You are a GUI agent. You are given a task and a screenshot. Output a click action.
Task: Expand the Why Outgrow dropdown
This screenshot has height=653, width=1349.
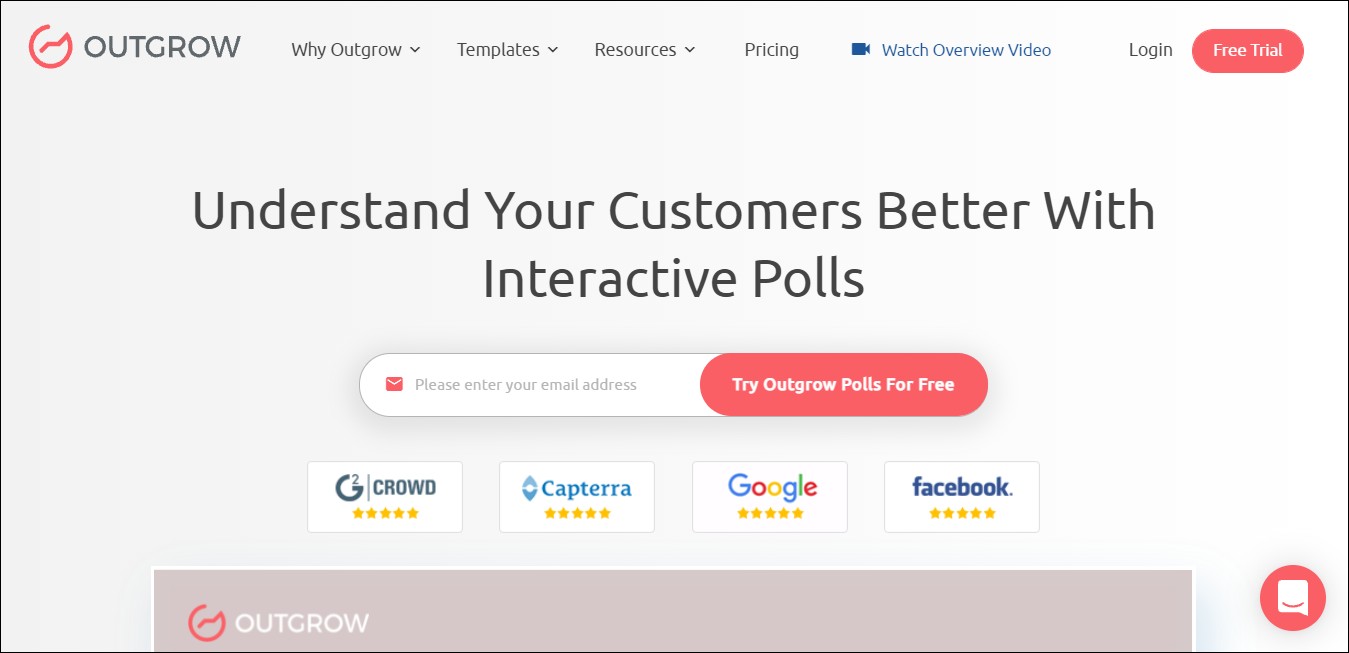click(356, 50)
